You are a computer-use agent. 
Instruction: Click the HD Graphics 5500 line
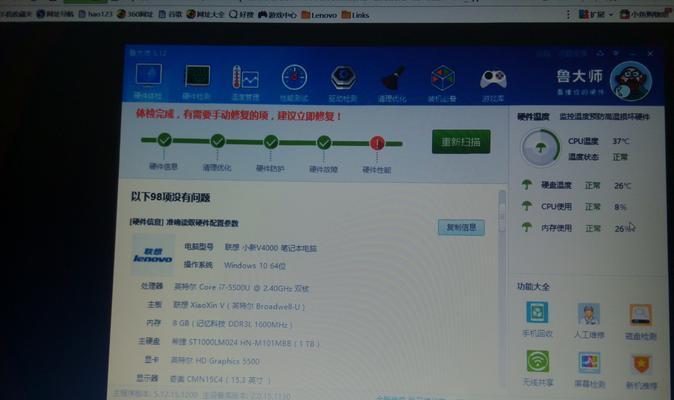215,361
